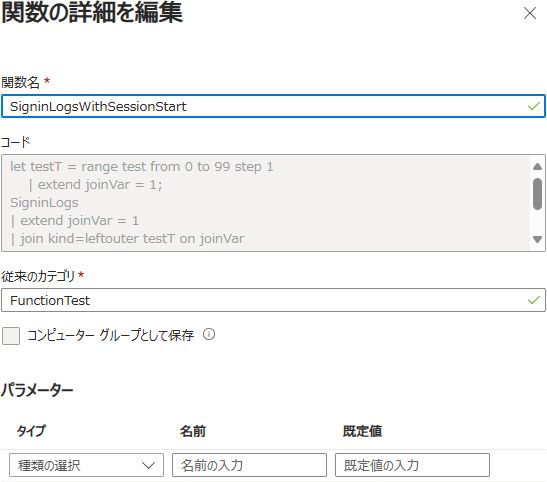Click the green checkmark in 関数名 field
The height and width of the screenshot is (482, 547).
534,106
